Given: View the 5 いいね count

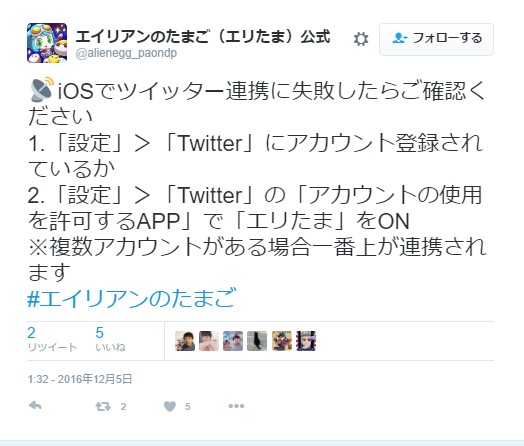Looking at the screenshot, I should coord(110,339).
